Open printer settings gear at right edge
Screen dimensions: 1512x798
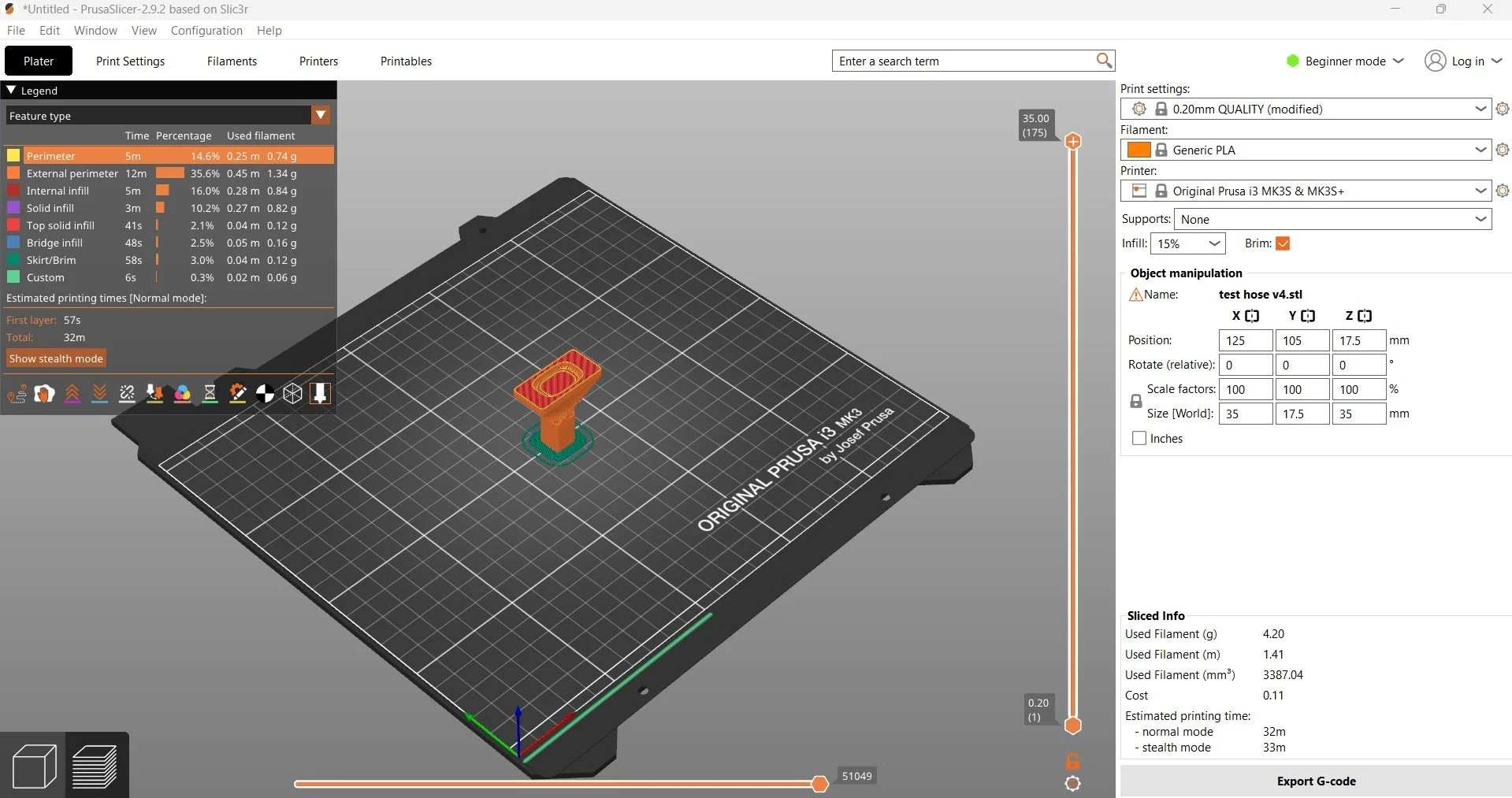pyautogui.click(x=1503, y=191)
